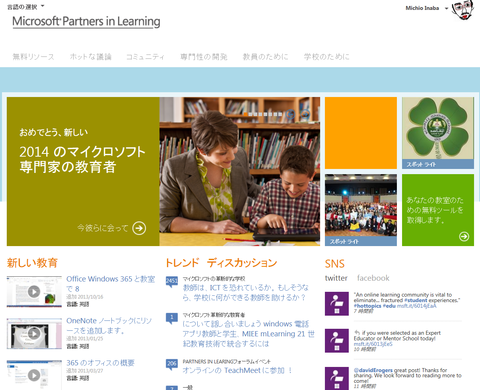Select the twitter tab in SNS
The height and width of the screenshot is (390, 480).
click(336, 278)
